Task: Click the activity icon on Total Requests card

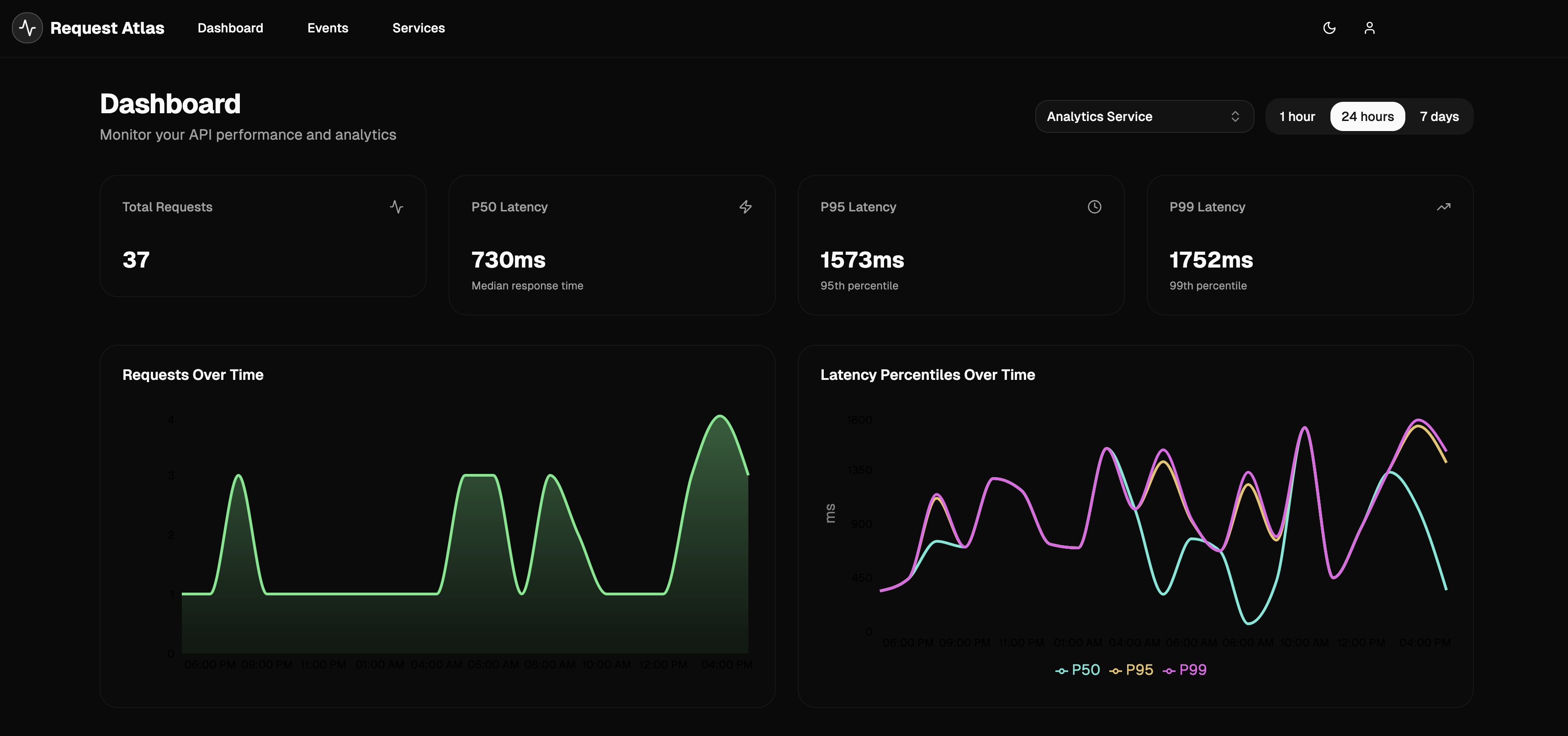Action: click(x=396, y=207)
